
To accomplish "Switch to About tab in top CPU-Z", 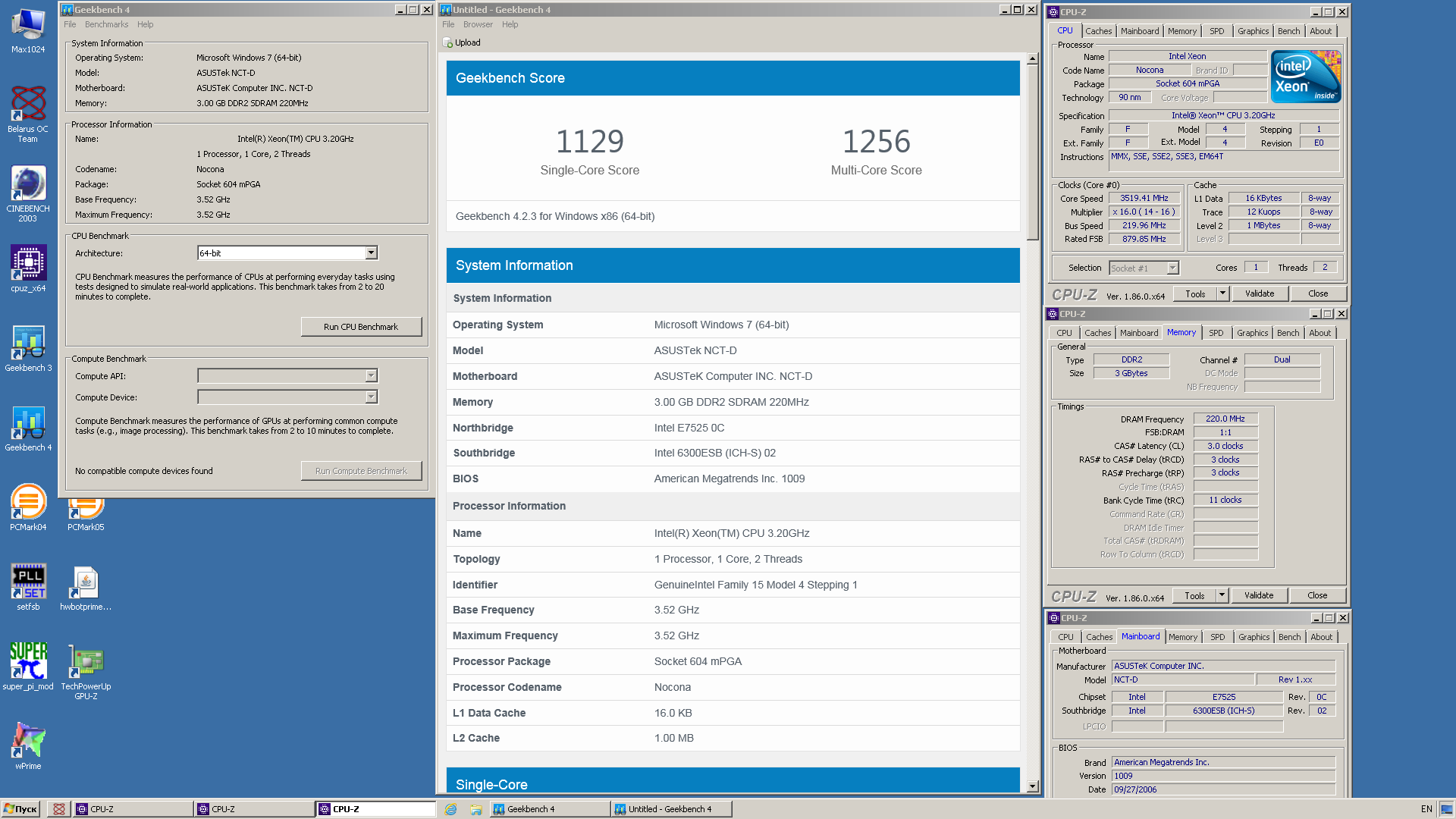I will click(x=1320, y=31).
